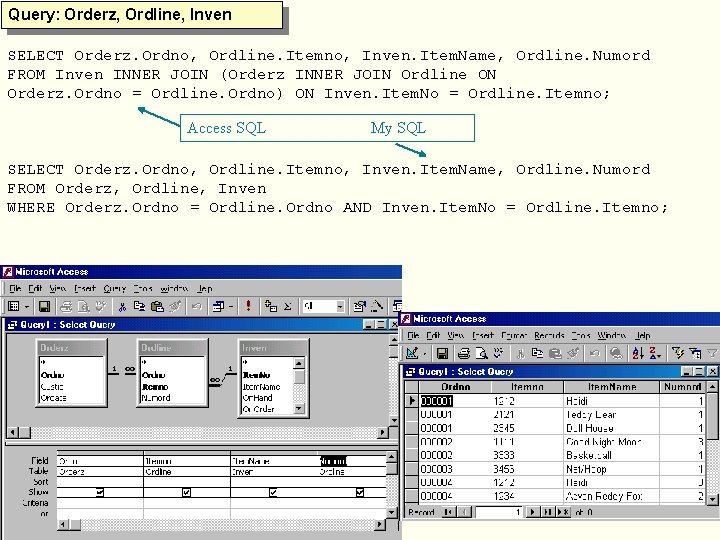This screenshot has height=540, width=720.
Task: Open Edit menu in the query design window
Action: click(35, 288)
